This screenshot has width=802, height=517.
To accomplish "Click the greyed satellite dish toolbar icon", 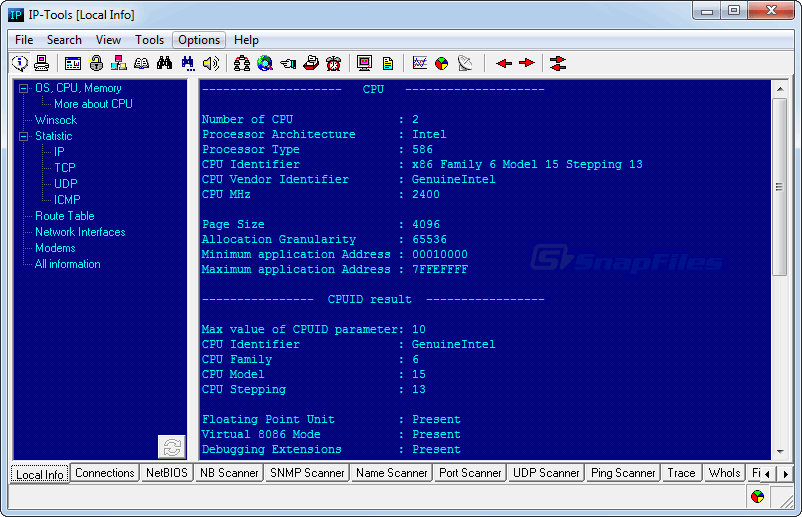I will coord(465,63).
